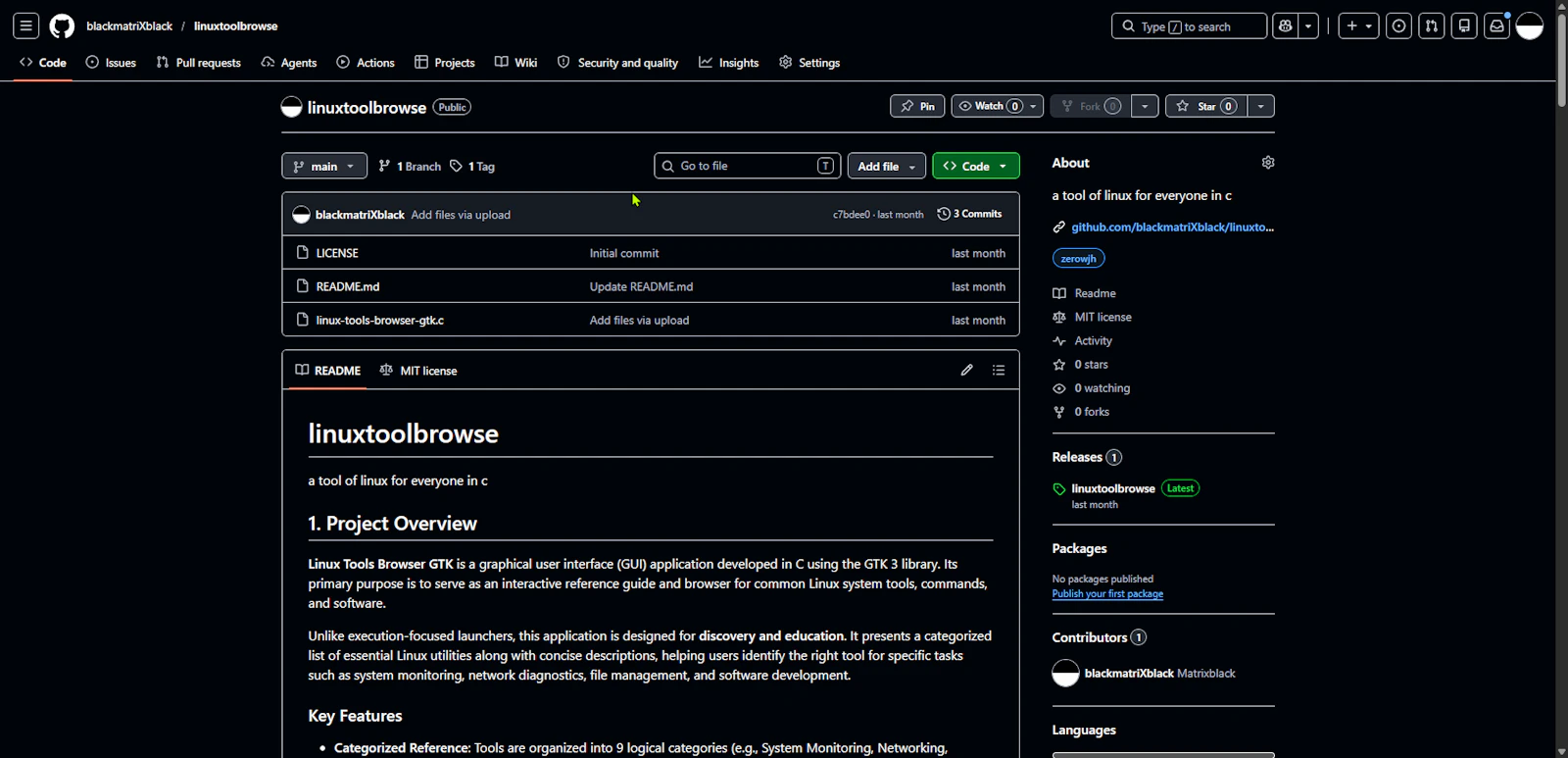View the 1 Branch link

[410, 167]
